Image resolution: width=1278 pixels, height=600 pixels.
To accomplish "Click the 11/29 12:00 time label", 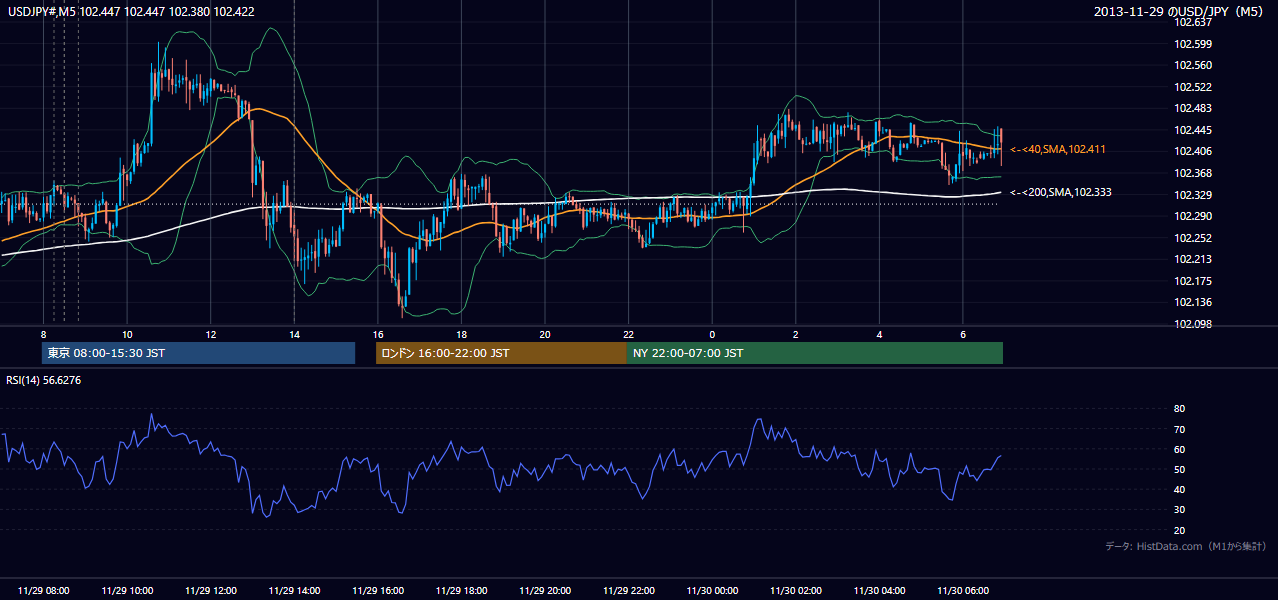I will click(x=211, y=591).
